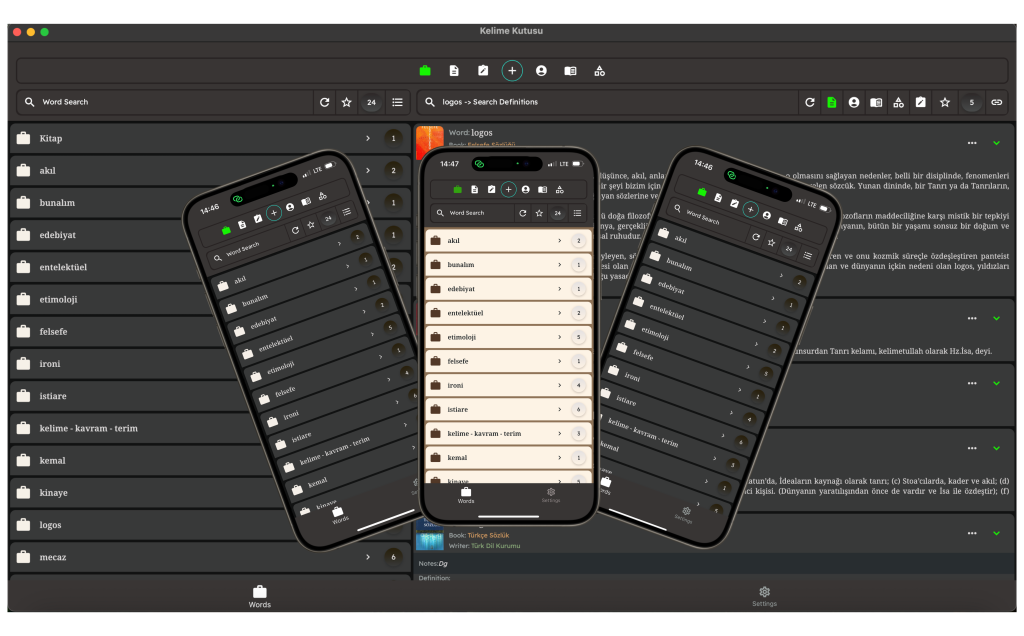1024x636 pixels.
Task: Click the 5 count badge in the definitions bar
Action: (x=972, y=102)
